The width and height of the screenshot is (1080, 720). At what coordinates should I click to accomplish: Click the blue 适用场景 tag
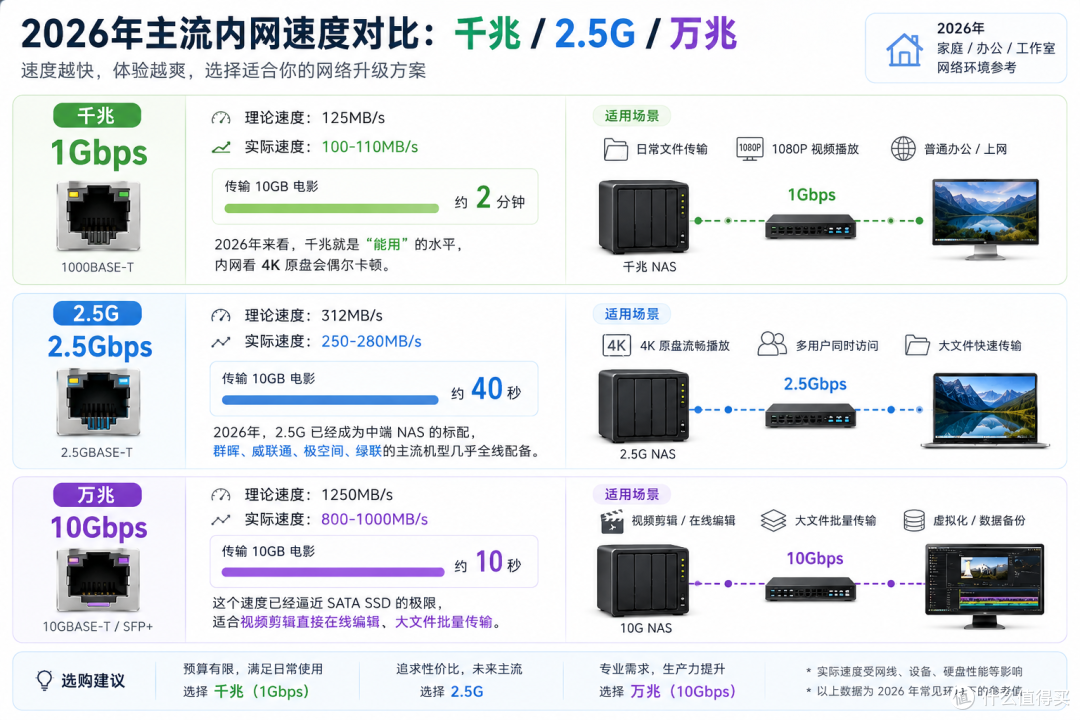(632, 314)
